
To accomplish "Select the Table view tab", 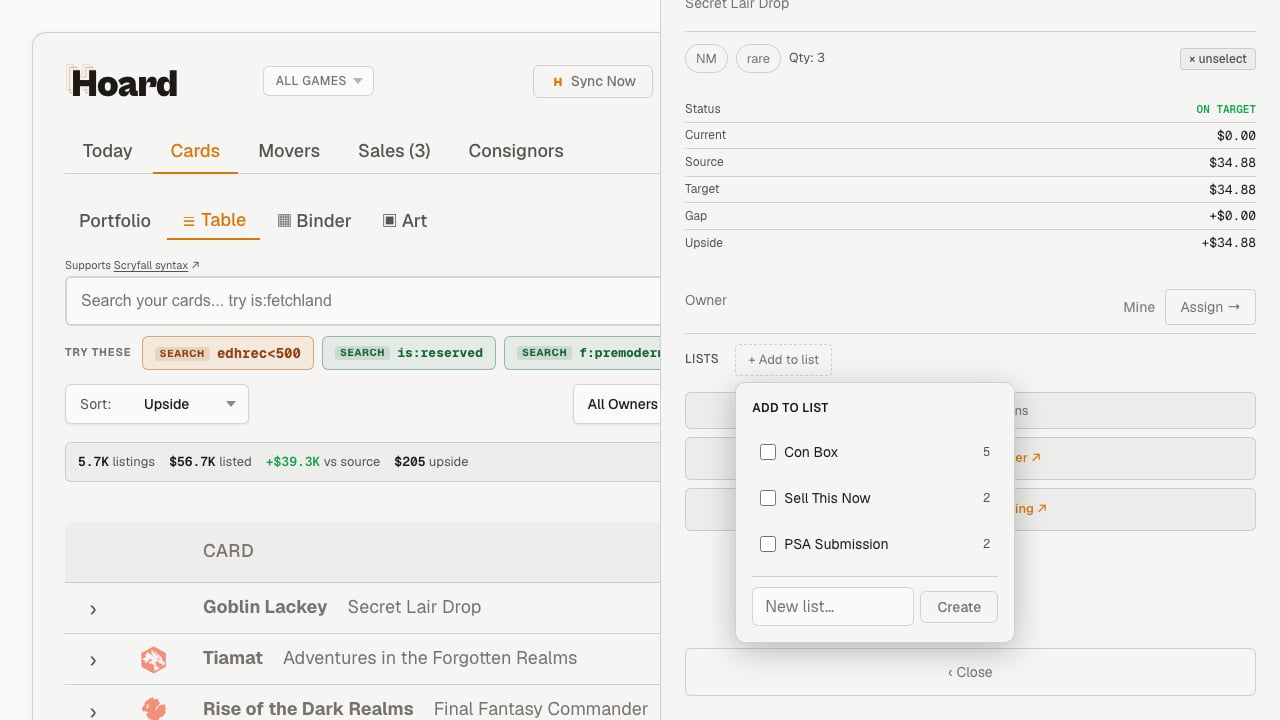I will [x=214, y=220].
